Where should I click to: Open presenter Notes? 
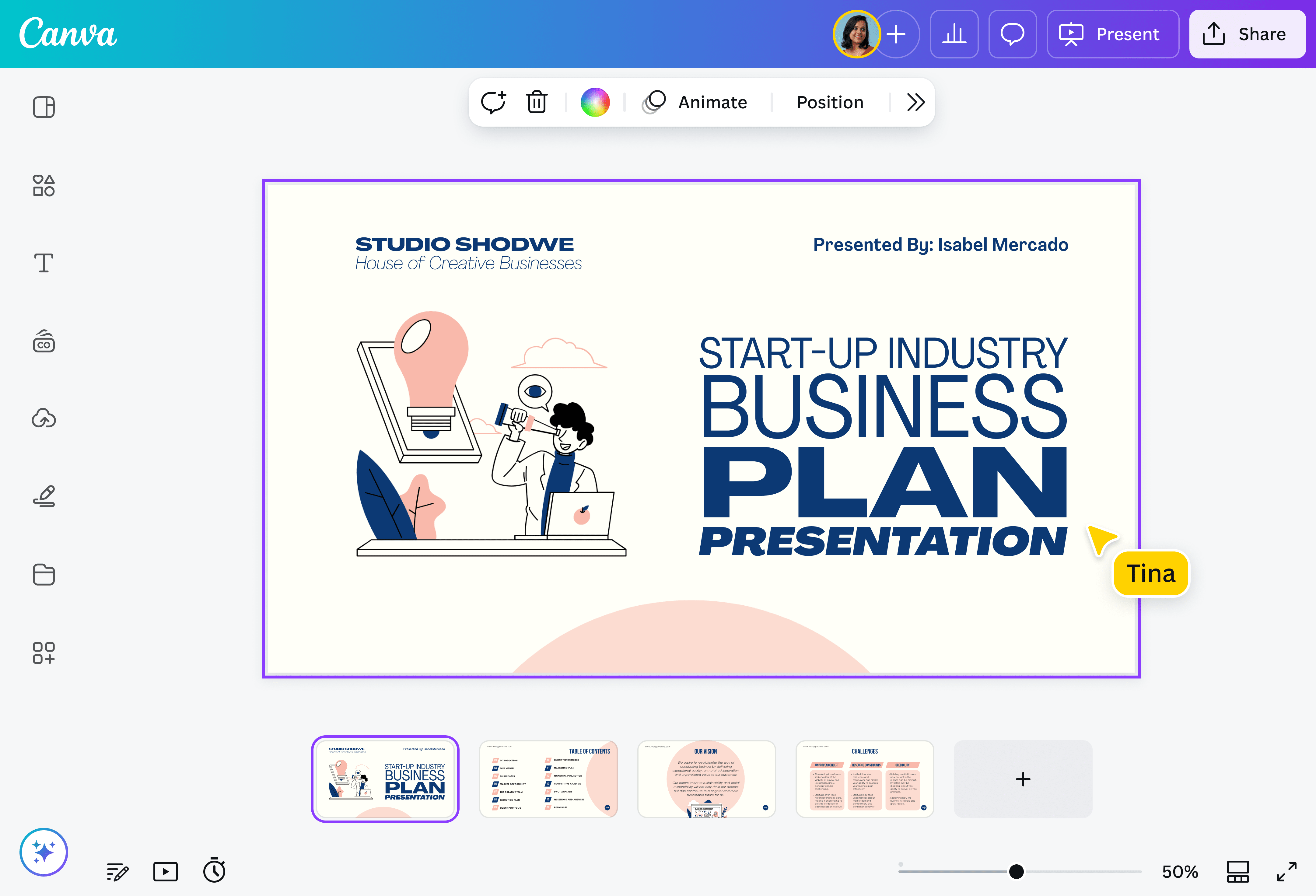(117, 871)
